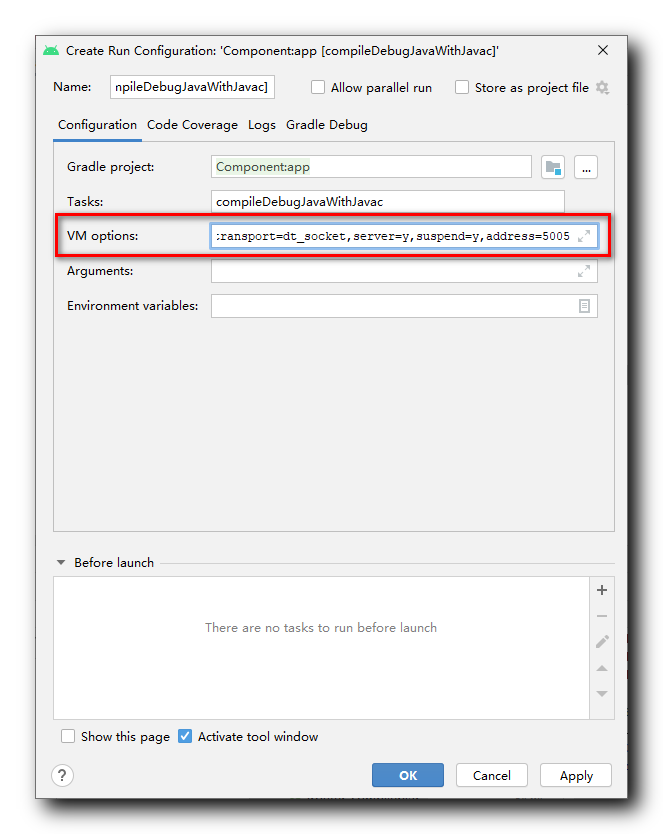Viewport: 663px width, 834px height.
Task: Select a registered Gradle project via folder icon
Action: click(x=553, y=168)
